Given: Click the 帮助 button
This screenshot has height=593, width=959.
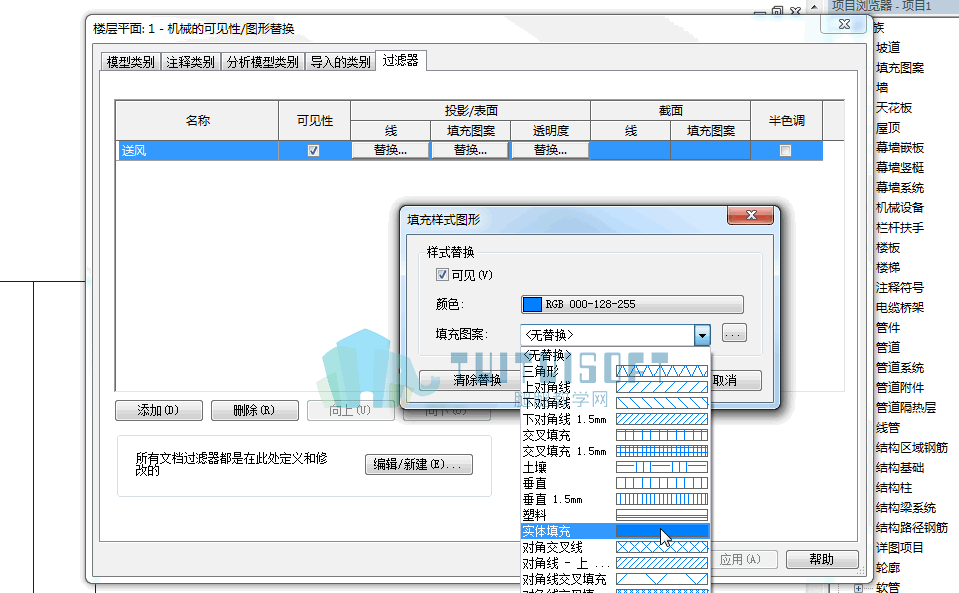Looking at the screenshot, I should click(822, 559).
